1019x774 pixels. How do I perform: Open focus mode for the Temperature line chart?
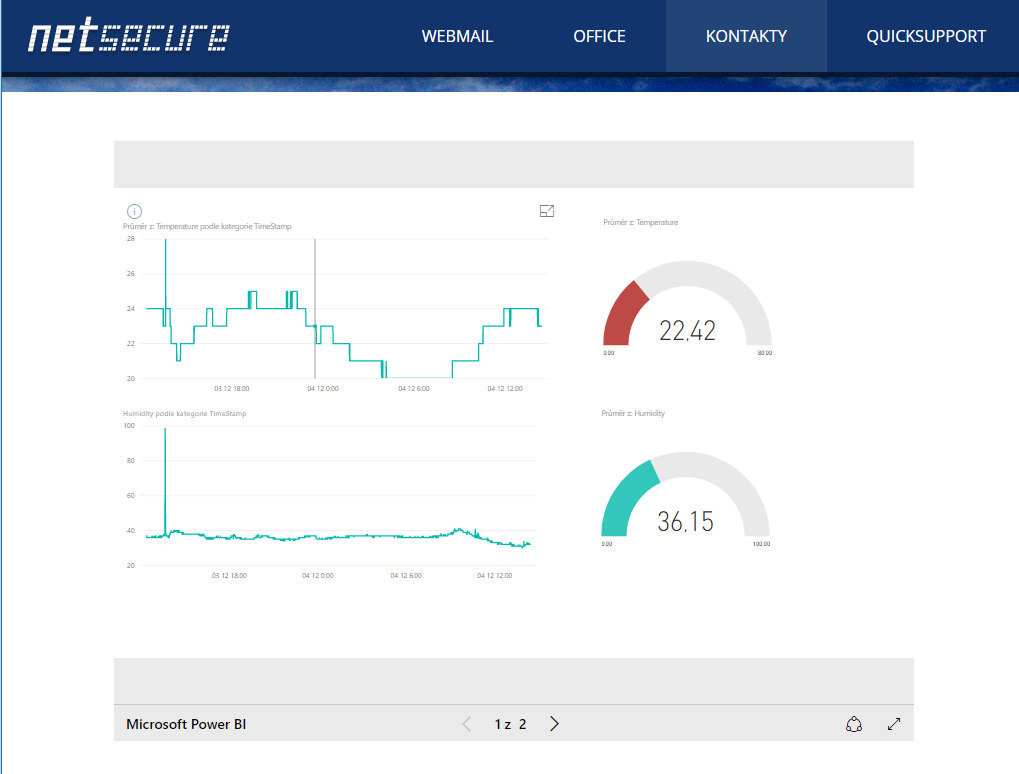547,211
